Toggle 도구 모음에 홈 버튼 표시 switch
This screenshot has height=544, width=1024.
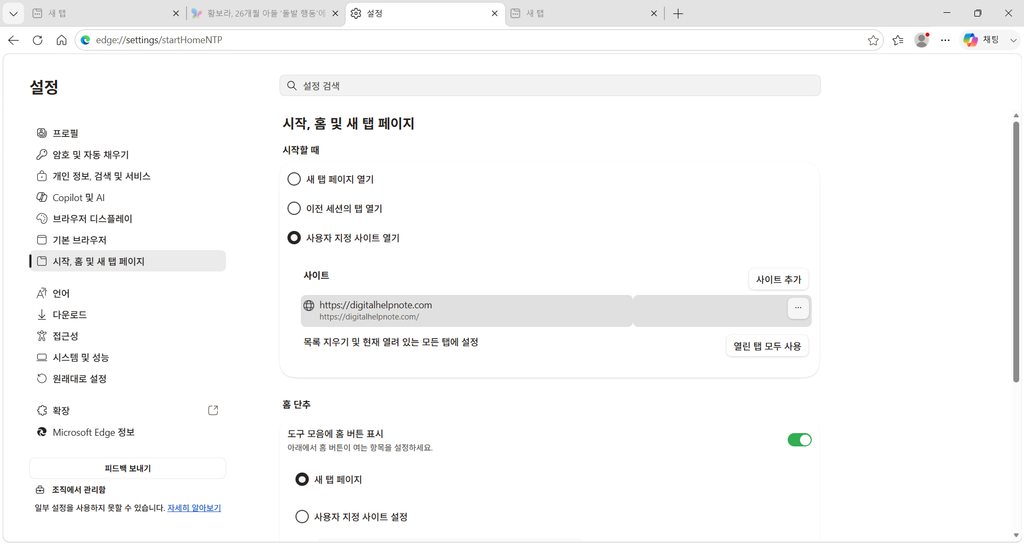tap(799, 440)
